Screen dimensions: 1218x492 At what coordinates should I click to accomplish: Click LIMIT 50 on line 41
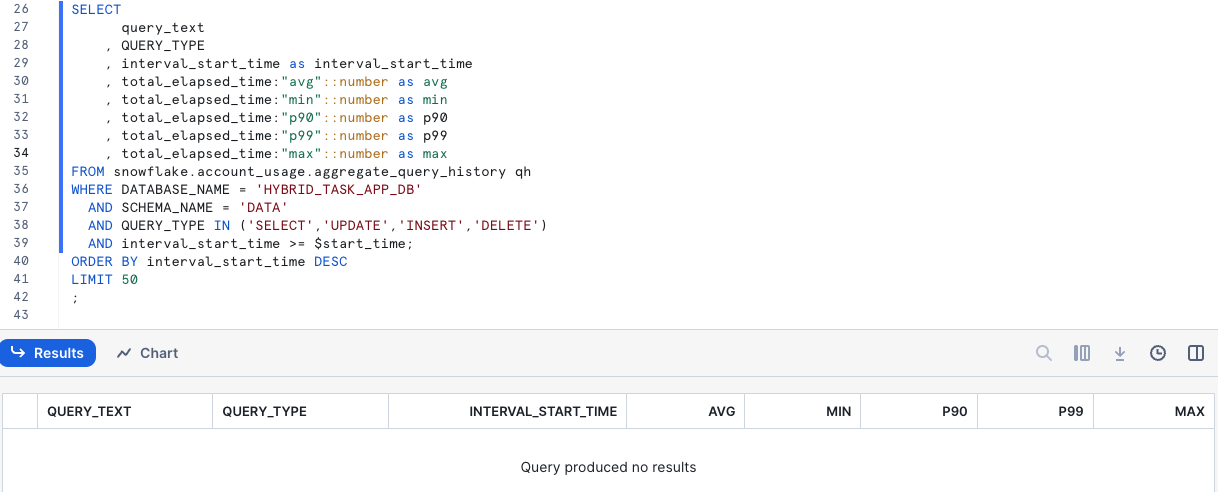point(104,279)
